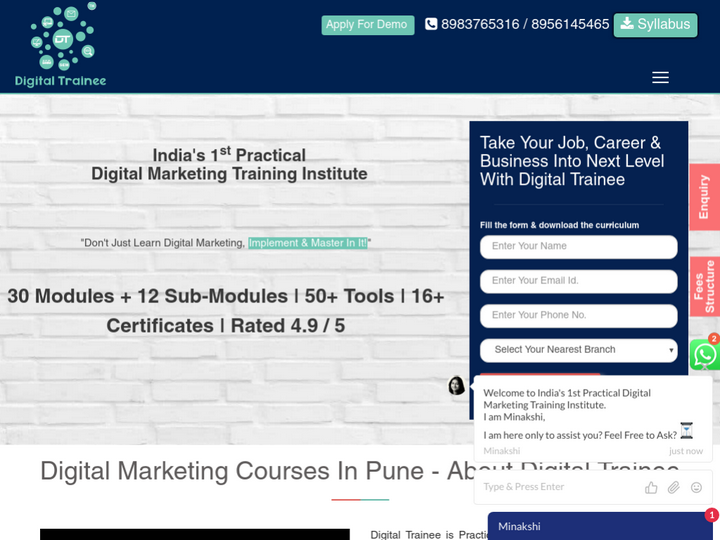Open the Enquiry side tab

point(704,197)
